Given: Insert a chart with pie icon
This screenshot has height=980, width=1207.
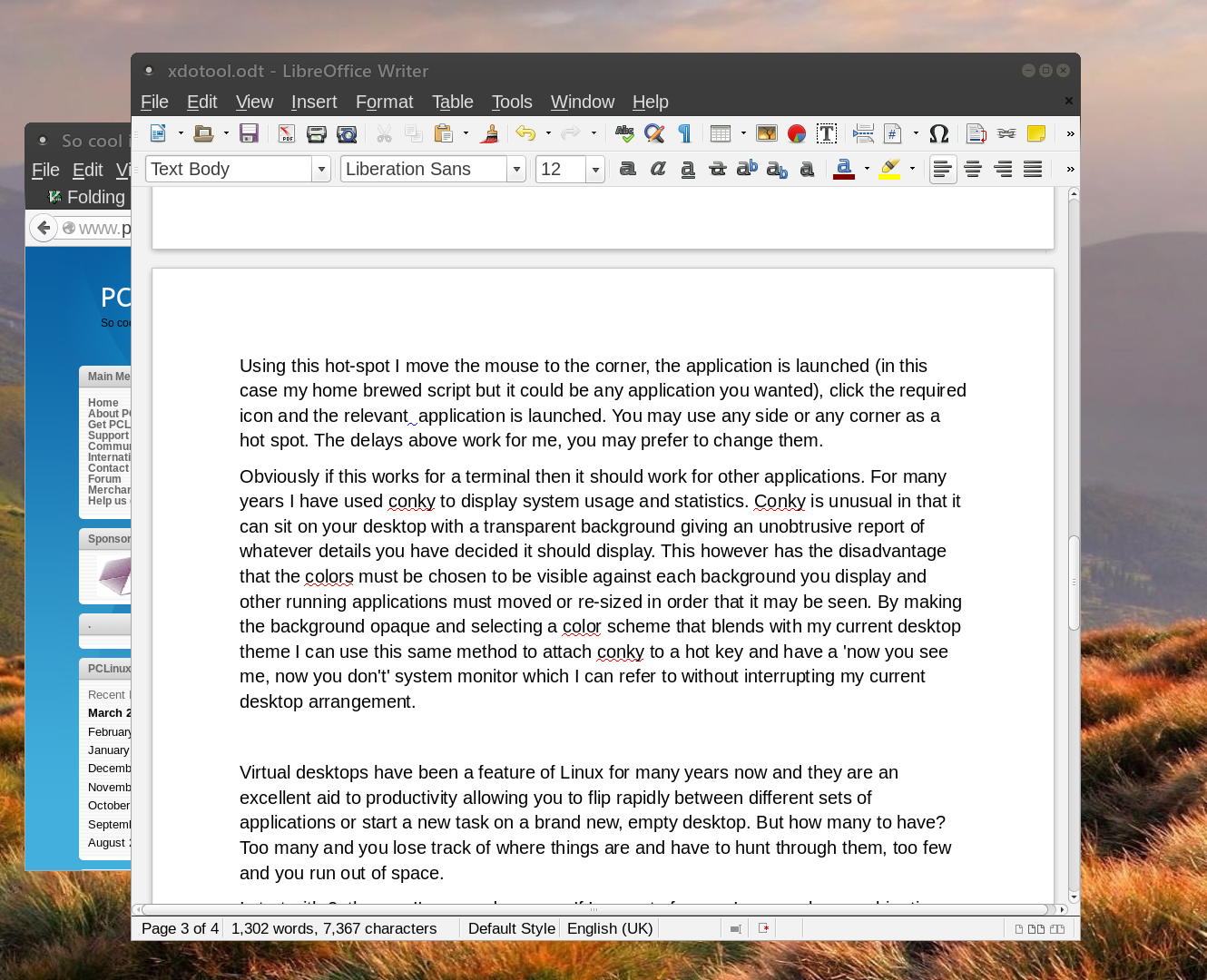Looking at the screenshot, I should 797,133.
